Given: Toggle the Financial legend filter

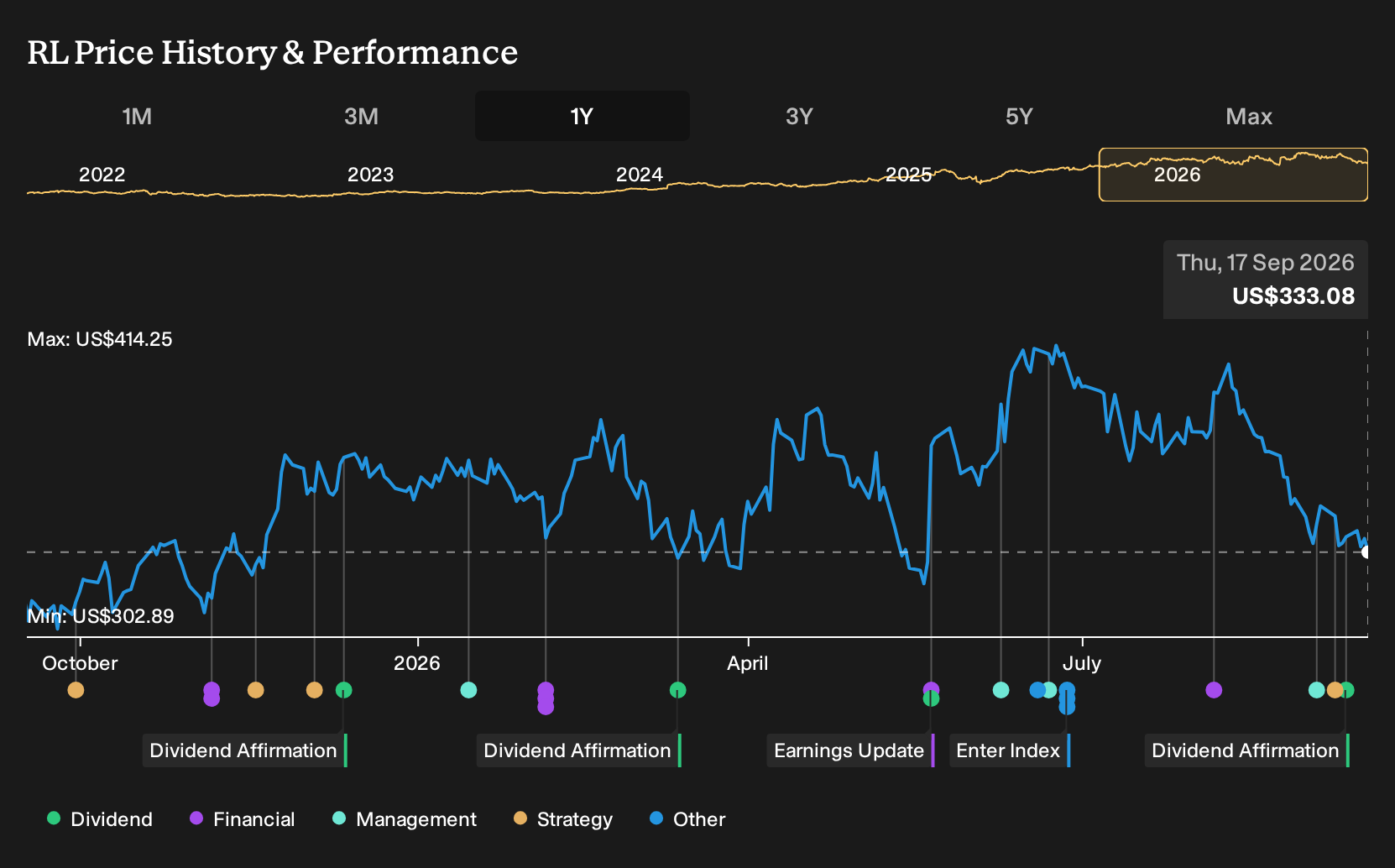Looking at the screenshot, I should pyautogui.click(x=243, y=819).
